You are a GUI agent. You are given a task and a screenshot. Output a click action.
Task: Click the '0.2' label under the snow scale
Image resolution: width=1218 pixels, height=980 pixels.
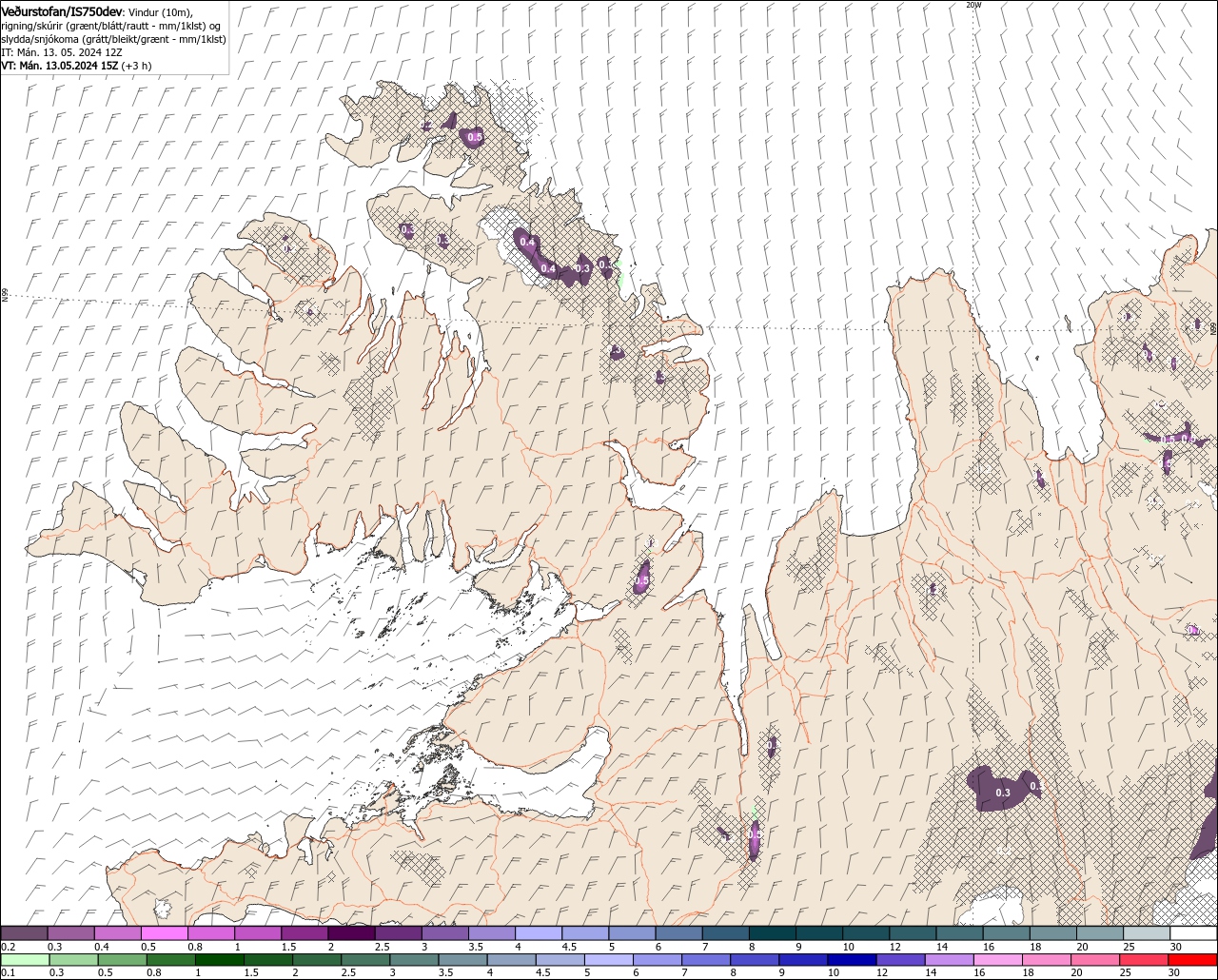(9, 947)
